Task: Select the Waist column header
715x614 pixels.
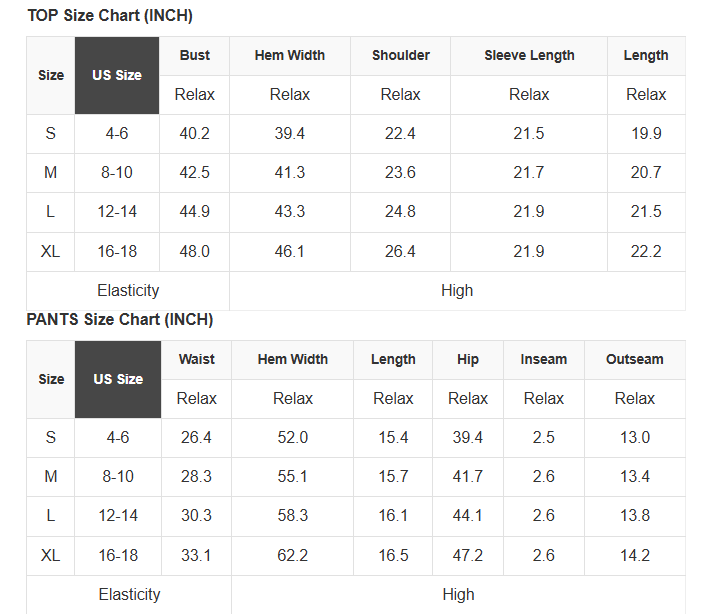Action: 197,360
